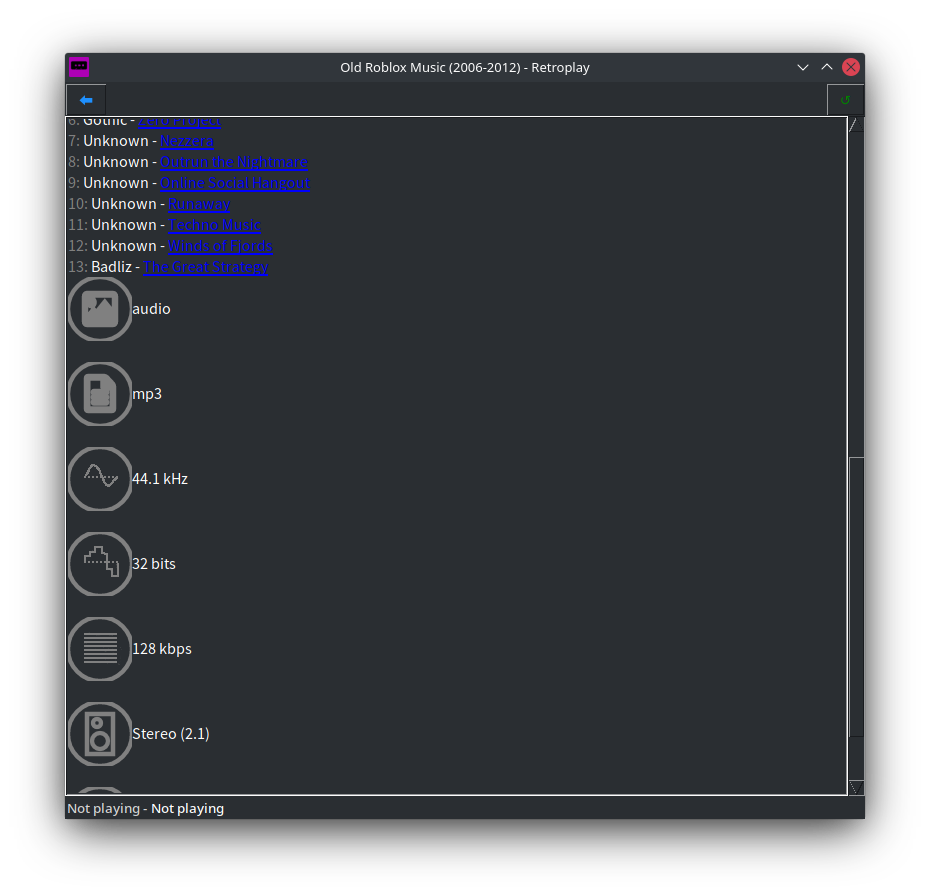Image resolution: width=930 pixels, height=896 pixels.
Task: Click the scrollbar up arrow
Action: (x=856, y=125)
